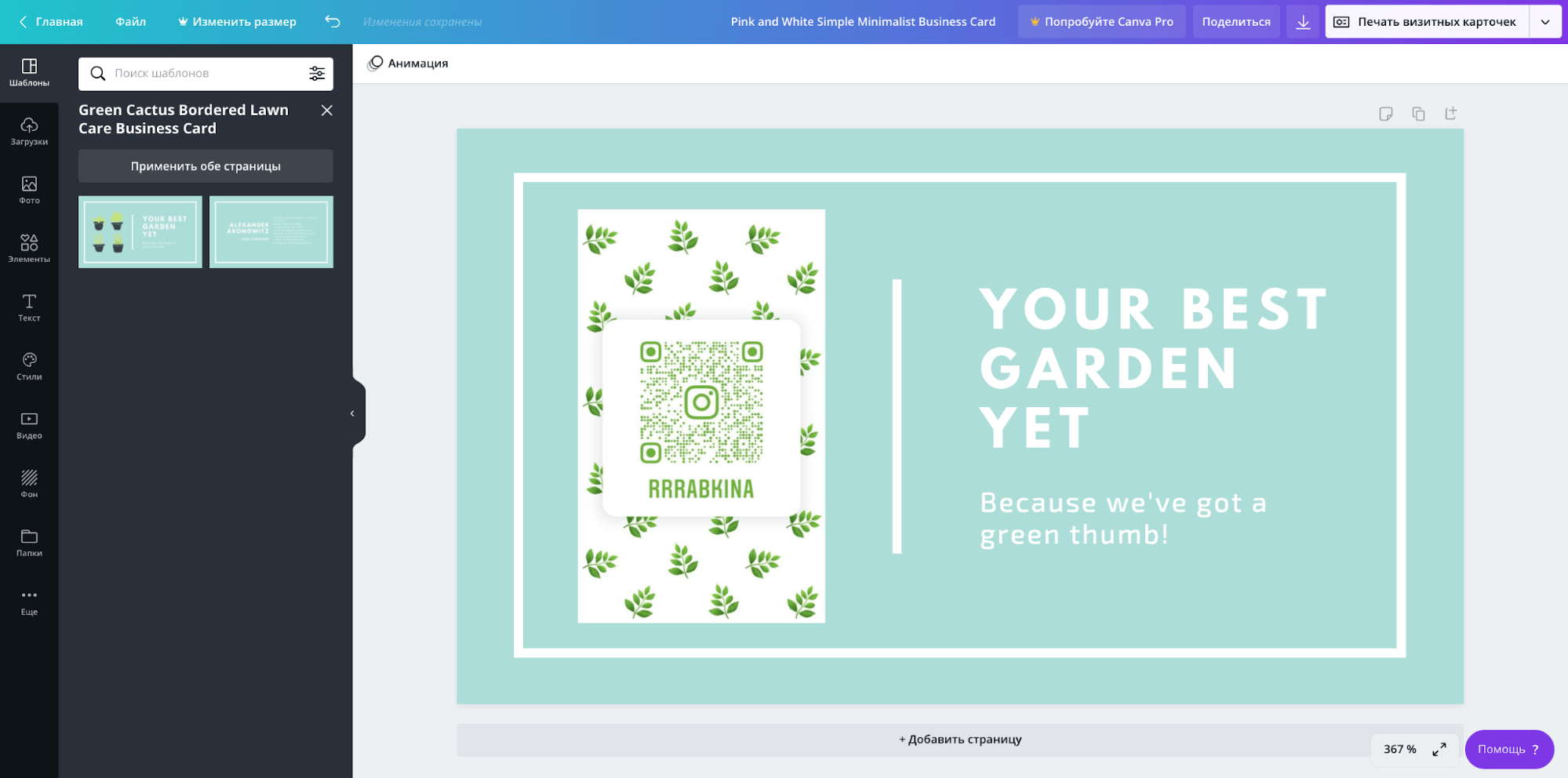This screenshot has height=778, width=1568.
Task: Click Применить обе страницы button
Action: pos(206,166)
